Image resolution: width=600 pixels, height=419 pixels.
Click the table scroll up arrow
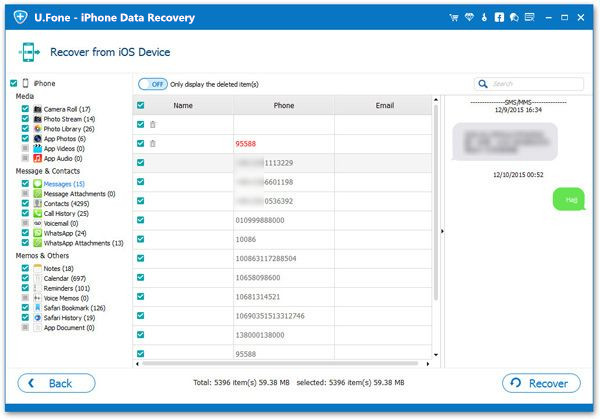436,100
